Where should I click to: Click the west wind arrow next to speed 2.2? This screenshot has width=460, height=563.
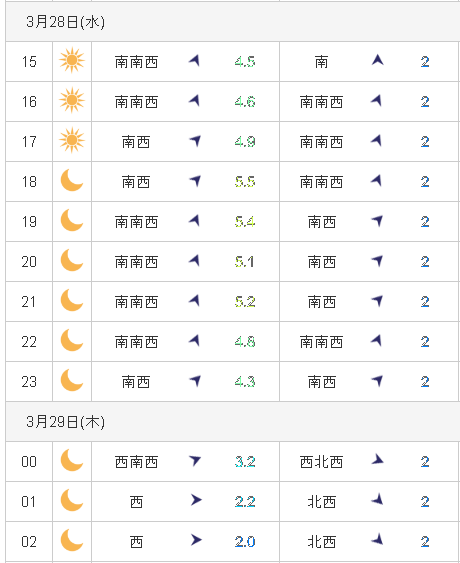[x=196, y=500]
